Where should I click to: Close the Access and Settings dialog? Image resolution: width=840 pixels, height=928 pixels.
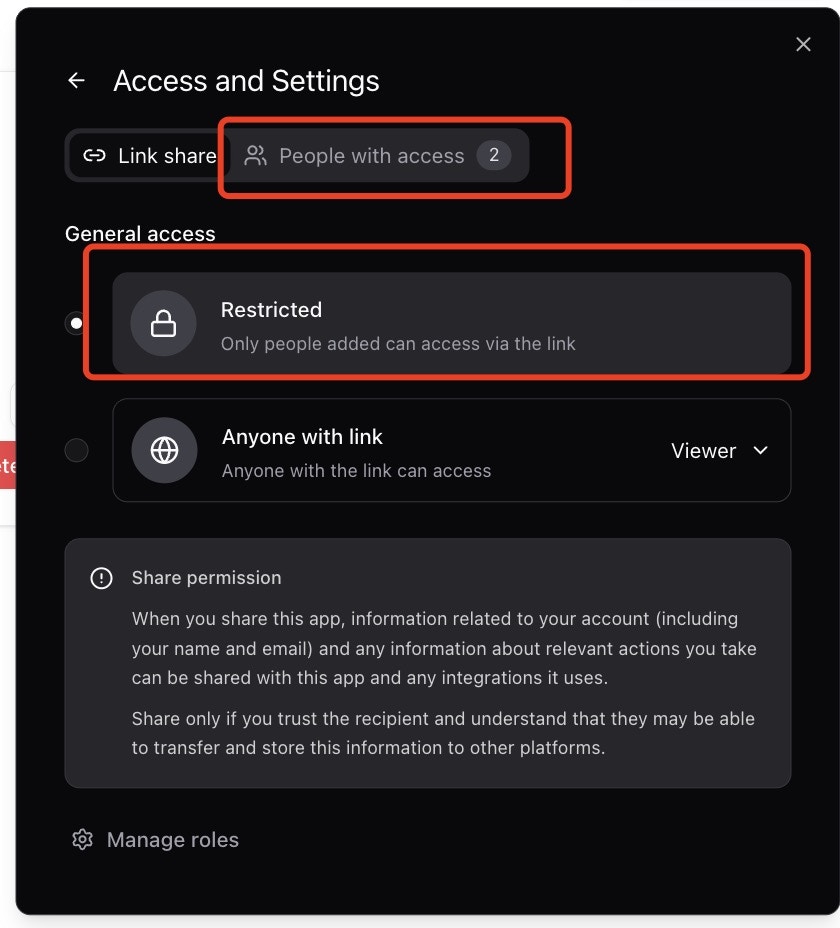tap(803, 44)
